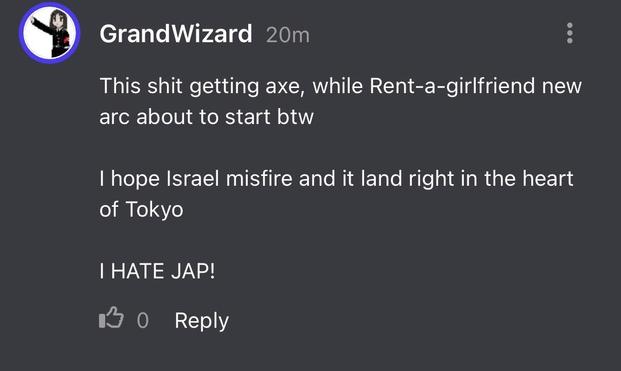
Task: Open the kebab menu to report this comment
Action: 570,33
